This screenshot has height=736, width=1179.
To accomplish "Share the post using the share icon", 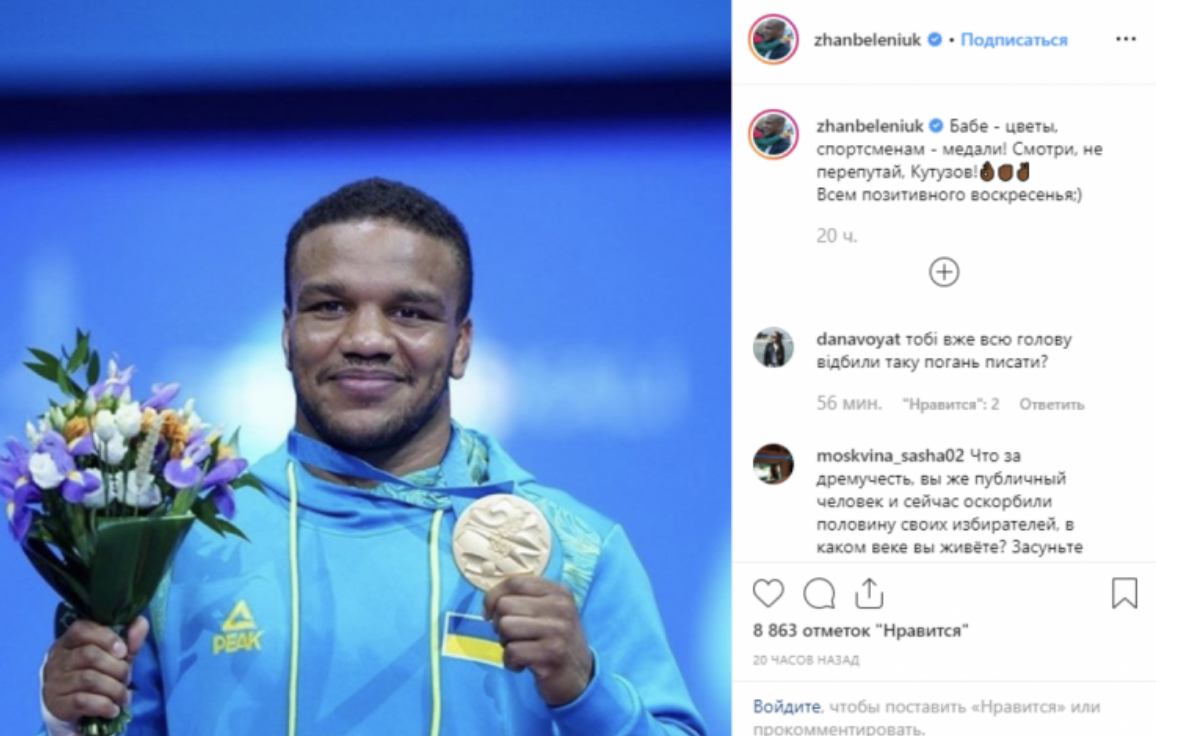I will (868, 592).
